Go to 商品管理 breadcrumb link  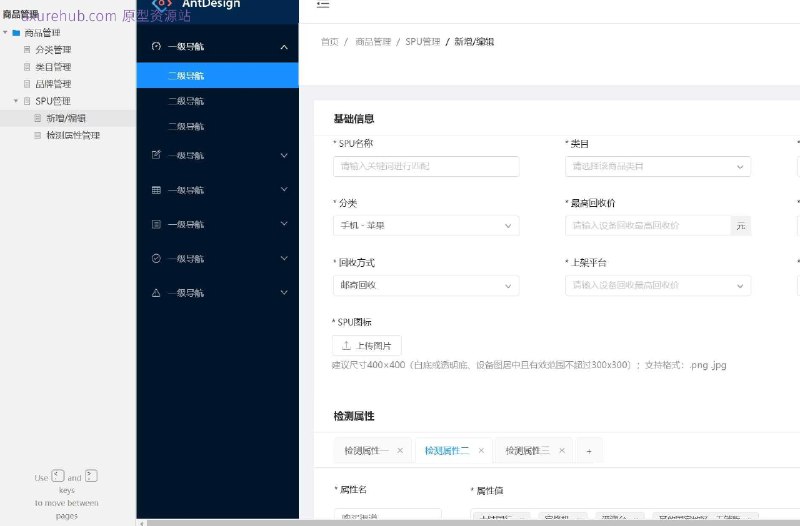coord(373,42)
